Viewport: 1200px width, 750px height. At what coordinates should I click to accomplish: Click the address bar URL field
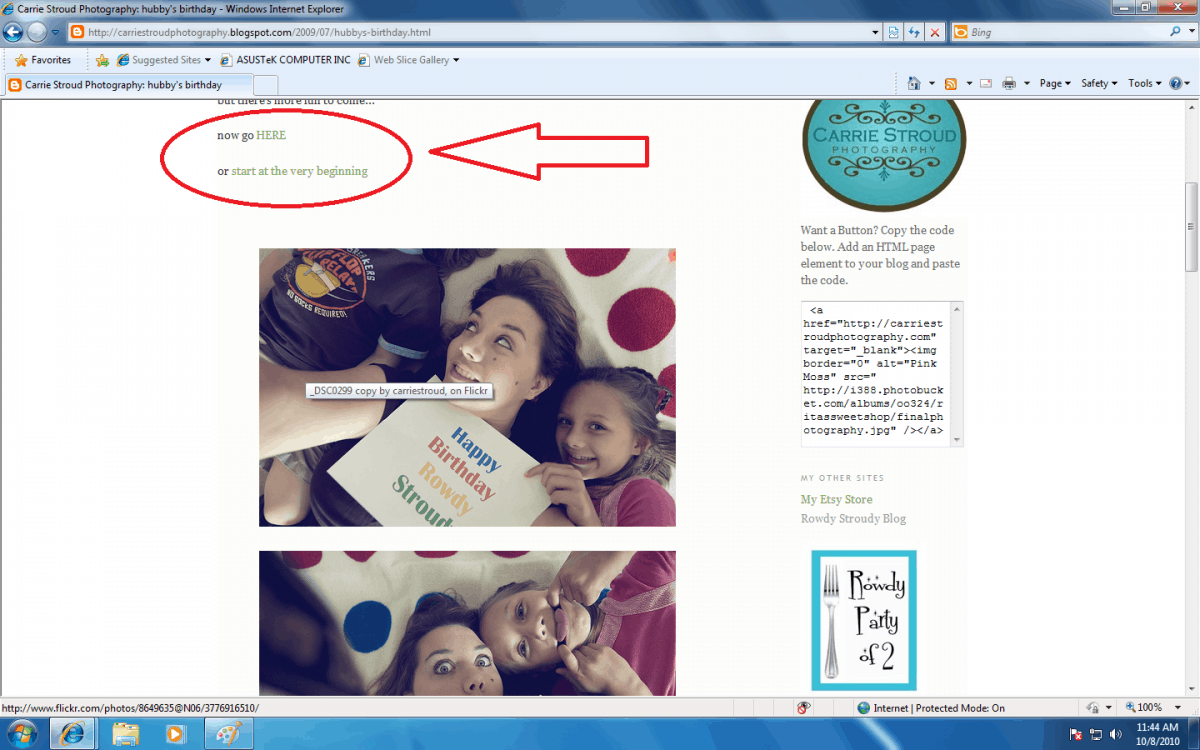click(475, 32)
